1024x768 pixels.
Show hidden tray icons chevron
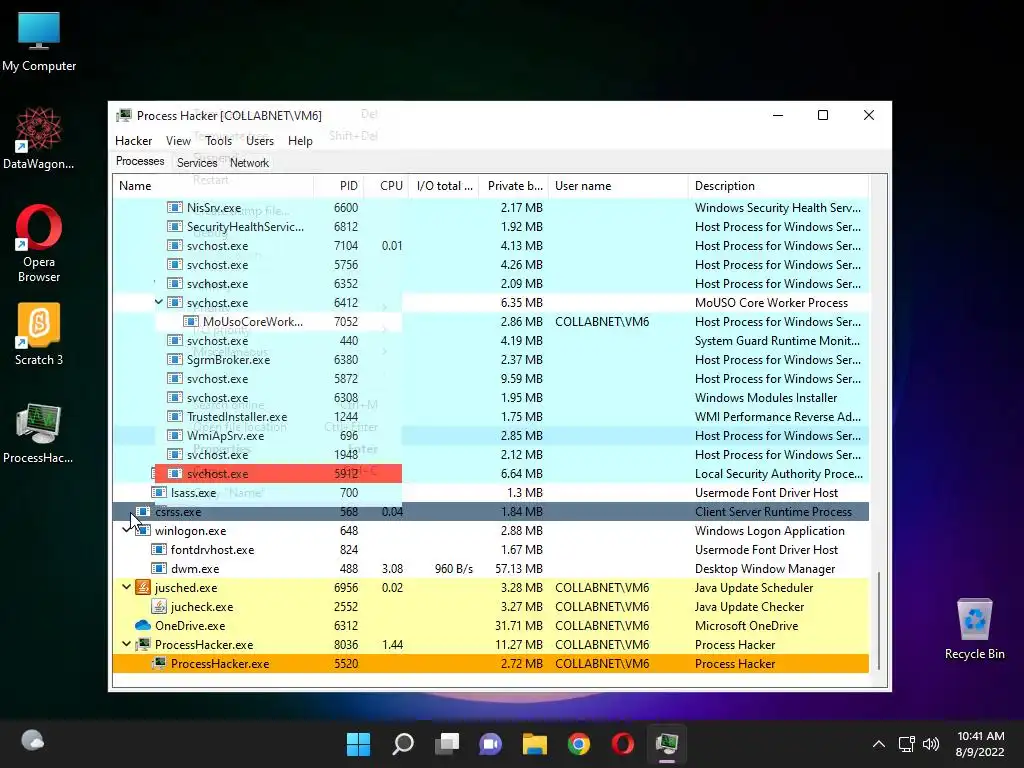click(x=879, y=744)
